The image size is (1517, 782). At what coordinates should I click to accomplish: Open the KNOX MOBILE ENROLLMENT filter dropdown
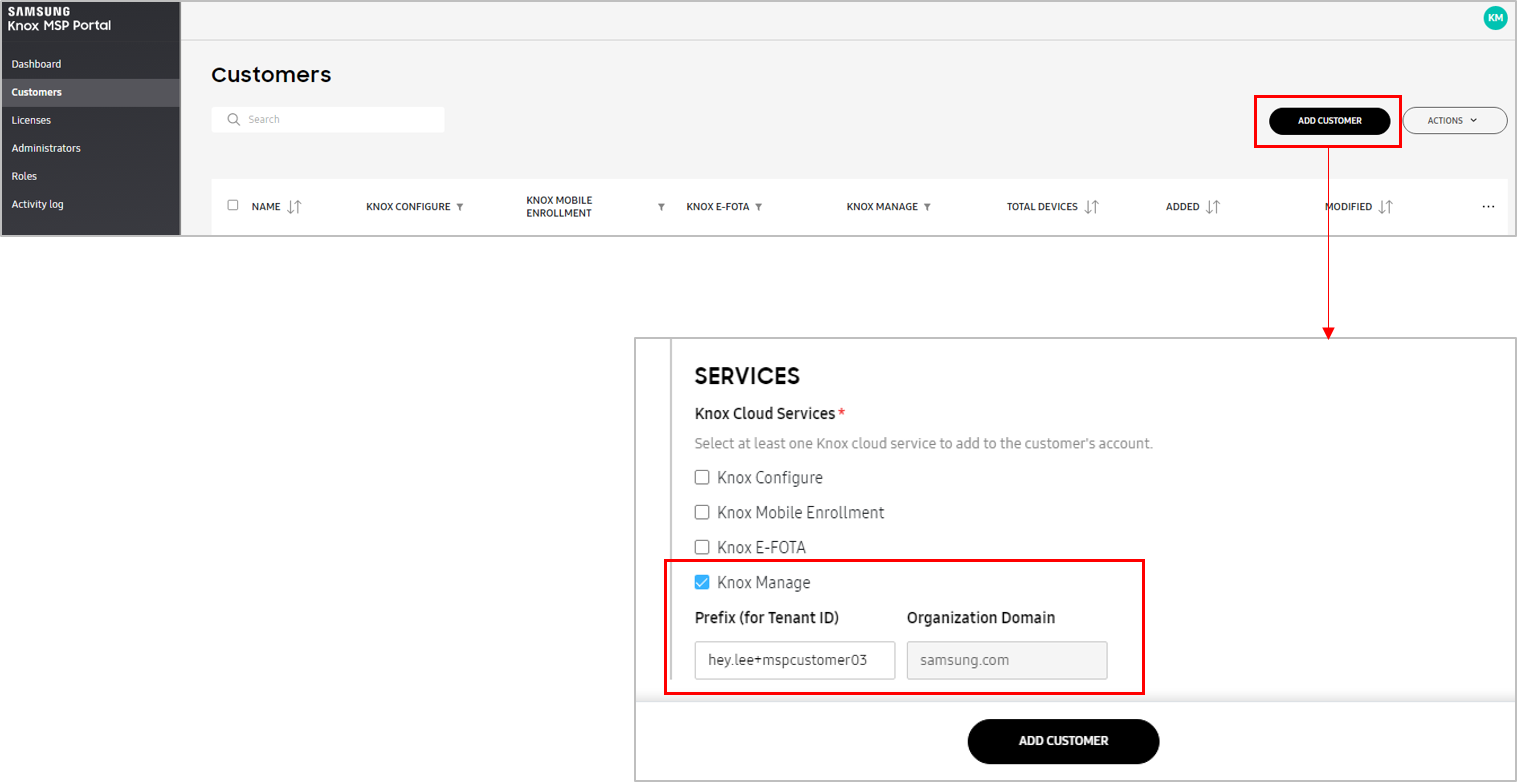[x=661, y=206]
